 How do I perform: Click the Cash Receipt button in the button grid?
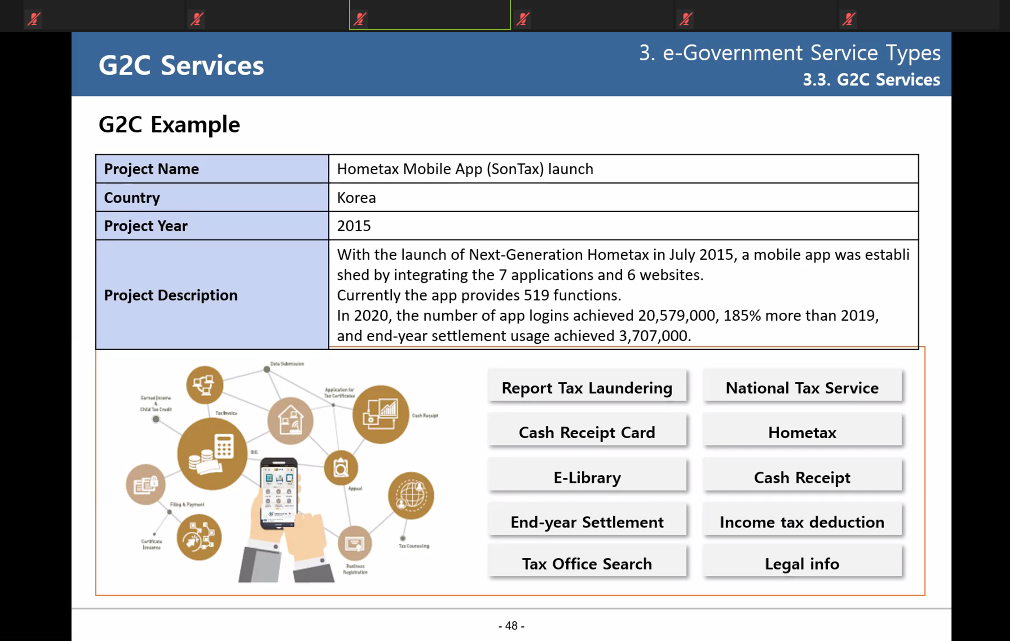(802, 476)
